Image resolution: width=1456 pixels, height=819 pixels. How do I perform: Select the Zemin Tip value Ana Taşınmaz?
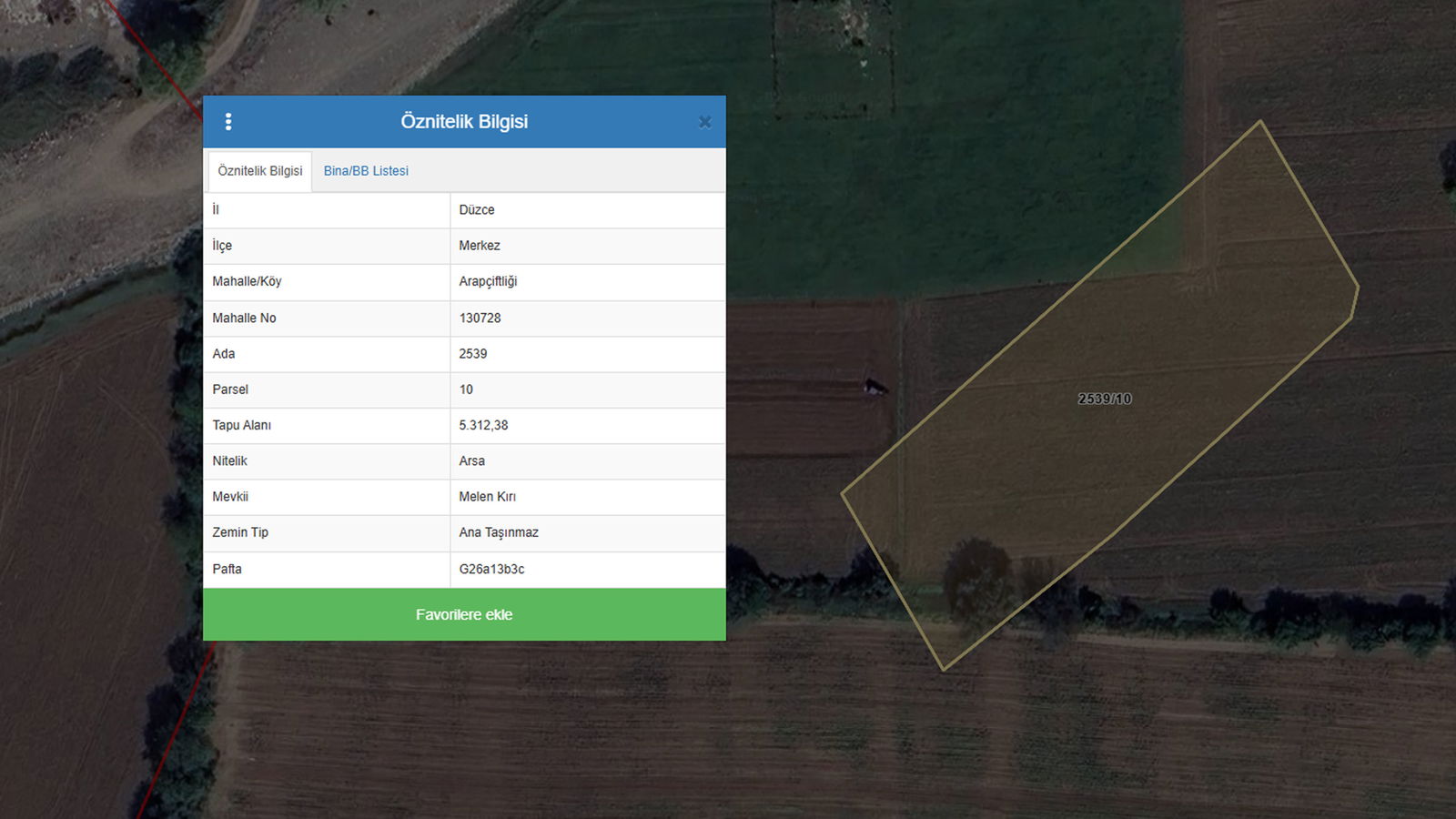(499, 532)
